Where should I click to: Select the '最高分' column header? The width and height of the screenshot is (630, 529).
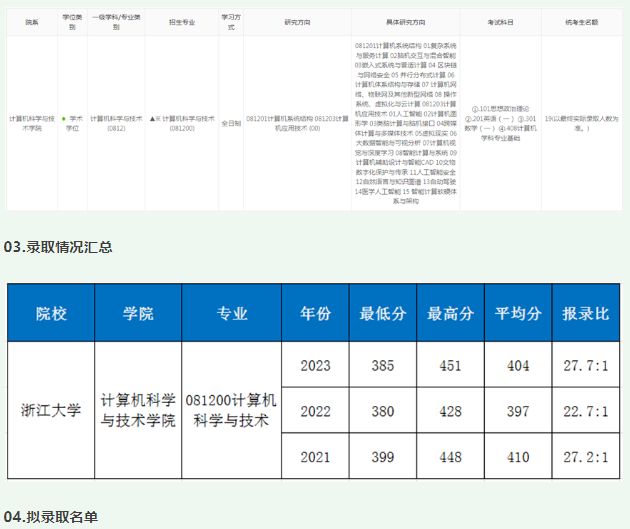450,313
